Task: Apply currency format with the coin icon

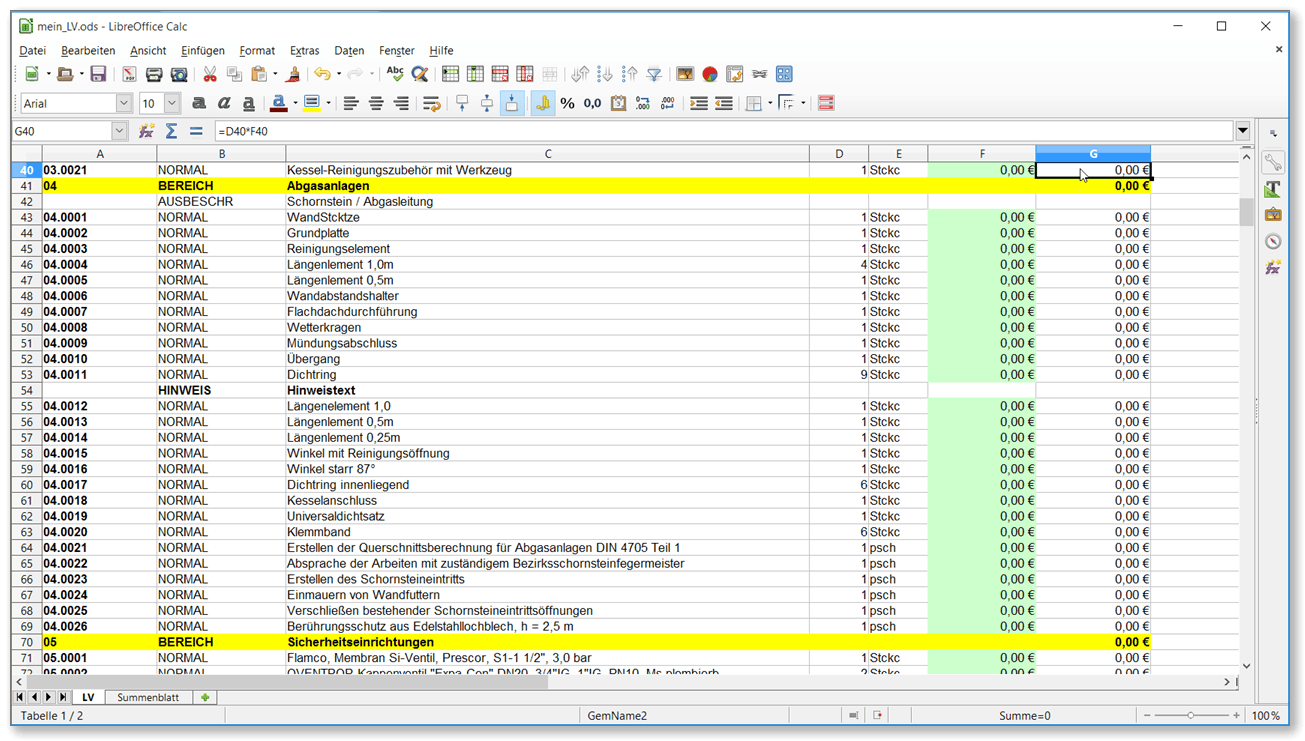Action: point(543,103)
